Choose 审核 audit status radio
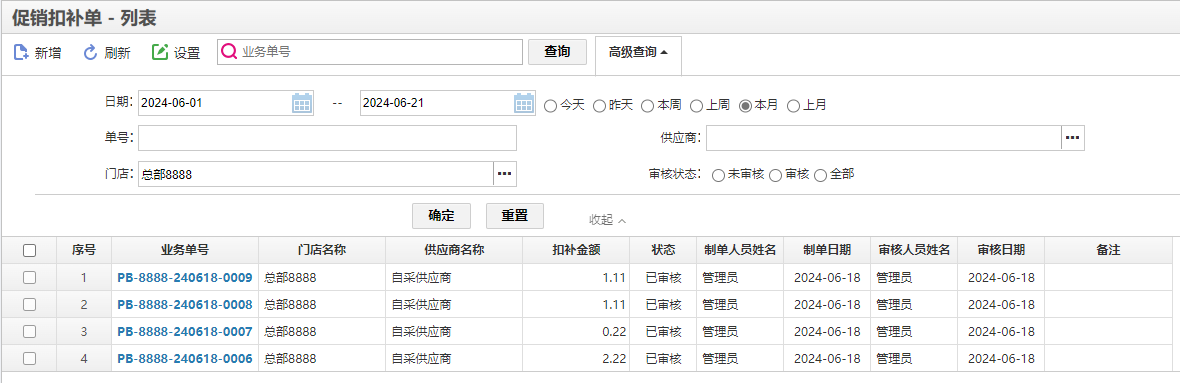1180x383 pixels. click(x=775, y=175)
